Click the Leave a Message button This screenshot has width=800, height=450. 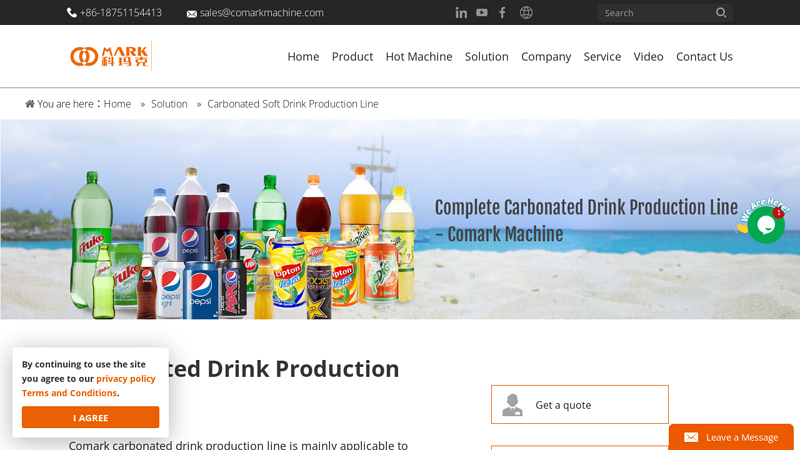pyautogui.click(x=731, y=437)
